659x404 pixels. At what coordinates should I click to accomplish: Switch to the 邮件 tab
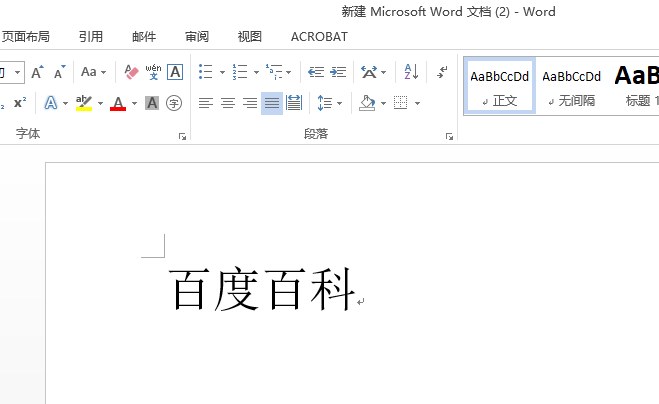pos(144,37)
